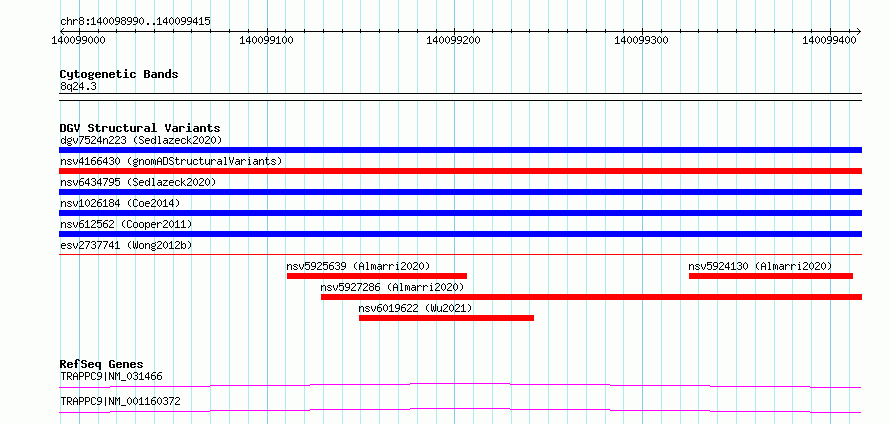Click the blue dgv7524n223 variant bar
890x424 pixels.
[460, 150]
